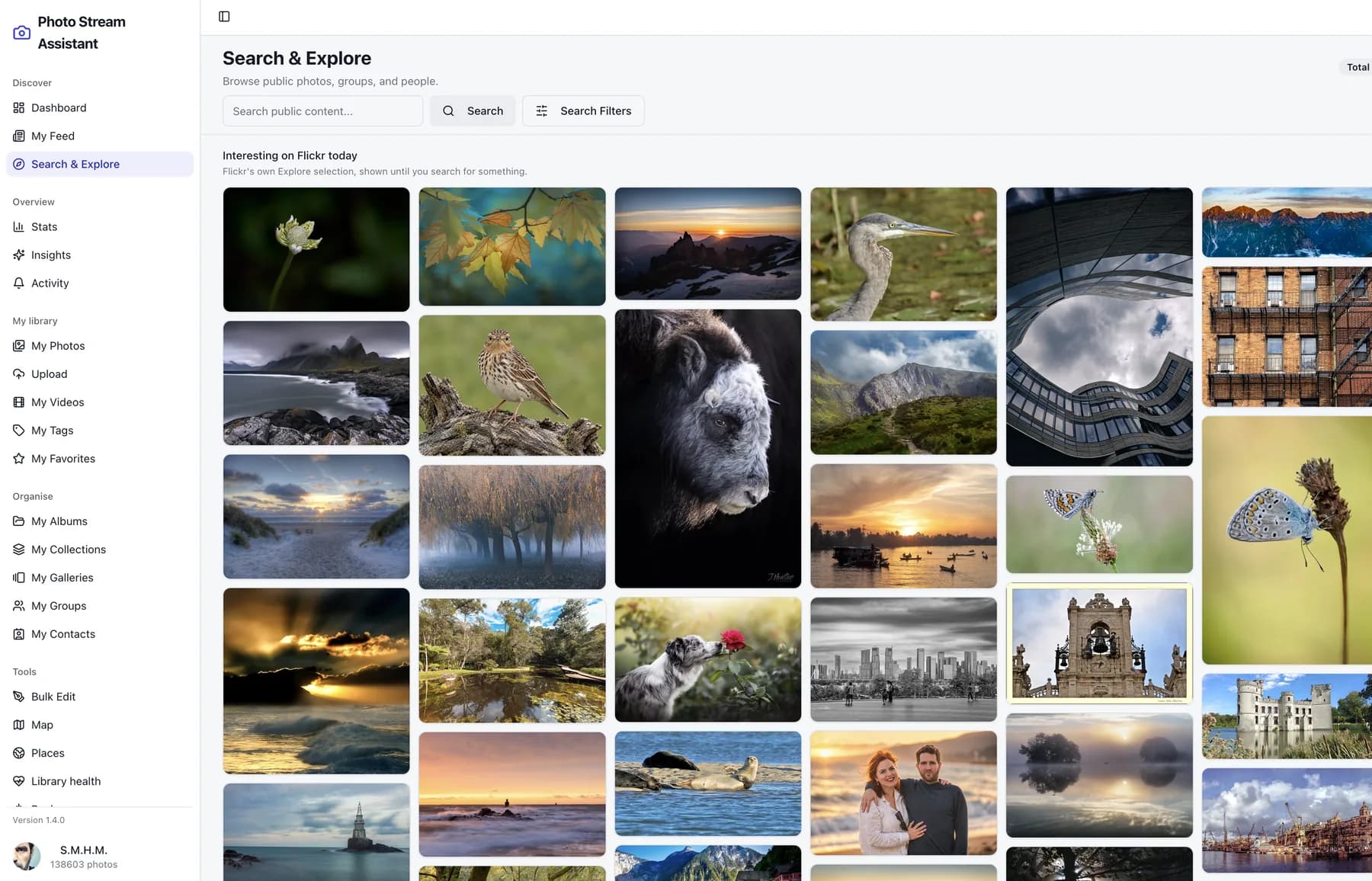Click the My Collections layers icon
The width and height of the screenshot is (1372, 881).
click(x=19, y=549)
